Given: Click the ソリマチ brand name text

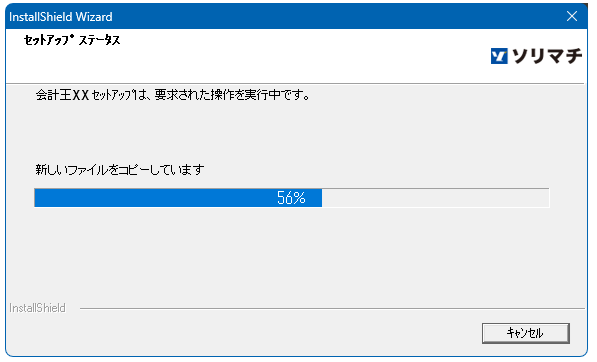Looking at the screenshot, I should click(547, 56).
